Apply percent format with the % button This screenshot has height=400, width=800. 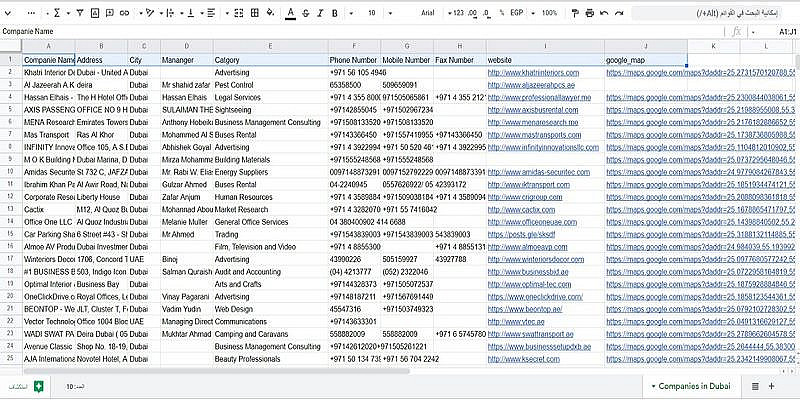coord(502,13)
